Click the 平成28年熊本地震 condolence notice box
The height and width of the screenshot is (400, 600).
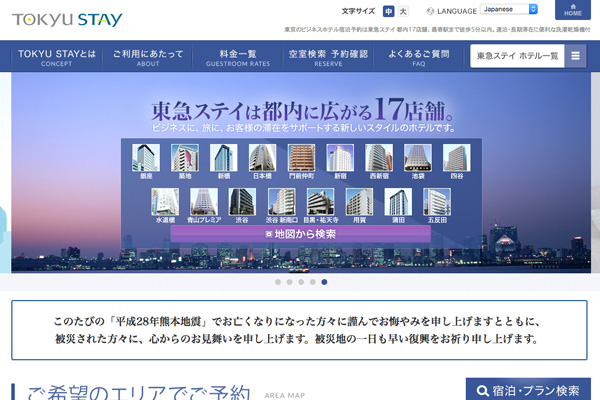click(299, 330)
